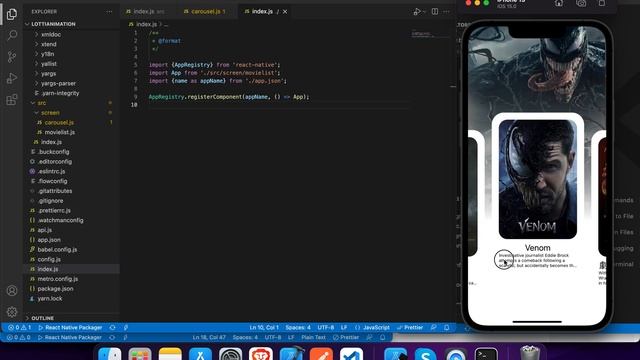Expand the yallist folder
640x360 pixels.
click(x=48, y=64)
